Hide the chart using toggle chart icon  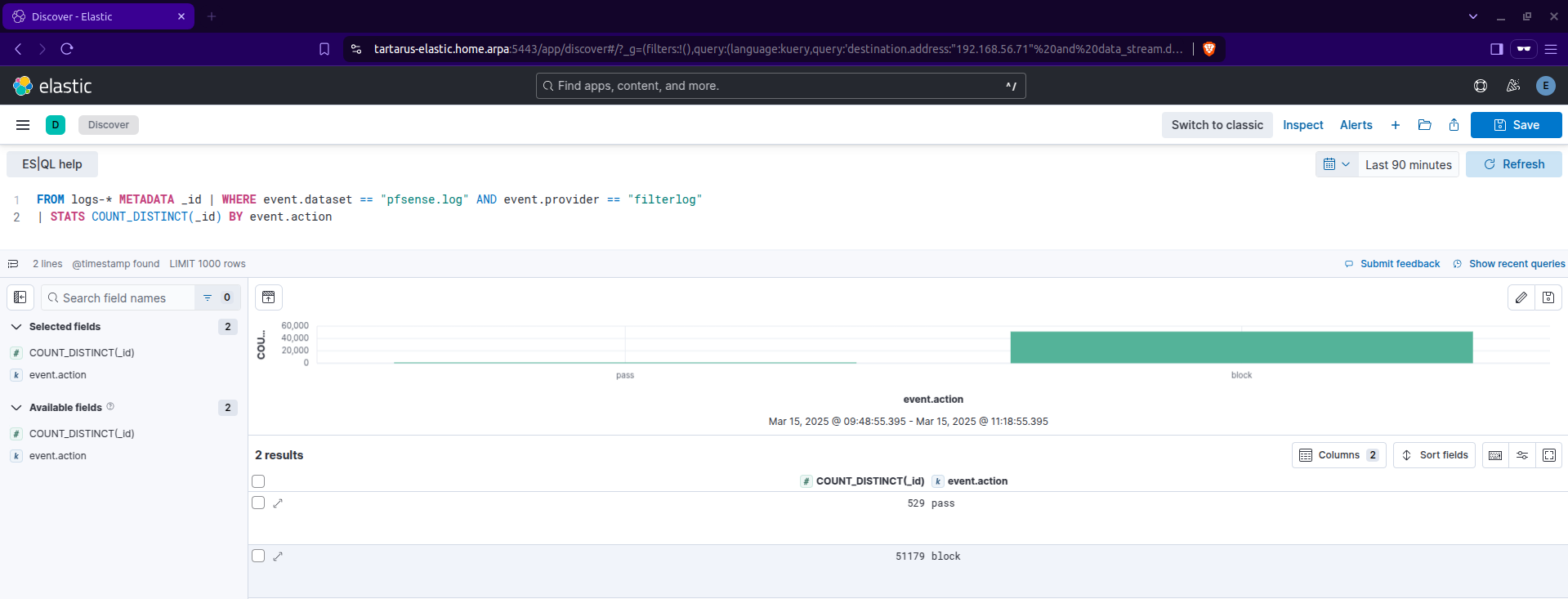click(269, 297)
